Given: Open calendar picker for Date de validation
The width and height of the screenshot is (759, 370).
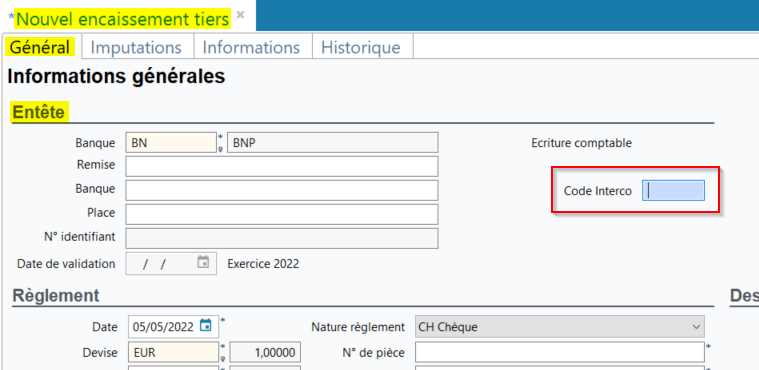Looking at the screenshot, I should click(204, 262).
